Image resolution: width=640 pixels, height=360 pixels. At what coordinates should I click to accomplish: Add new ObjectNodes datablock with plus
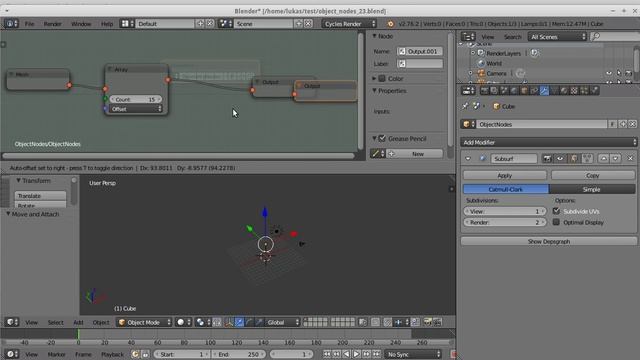pyautogui.click(x=622, y=124)
